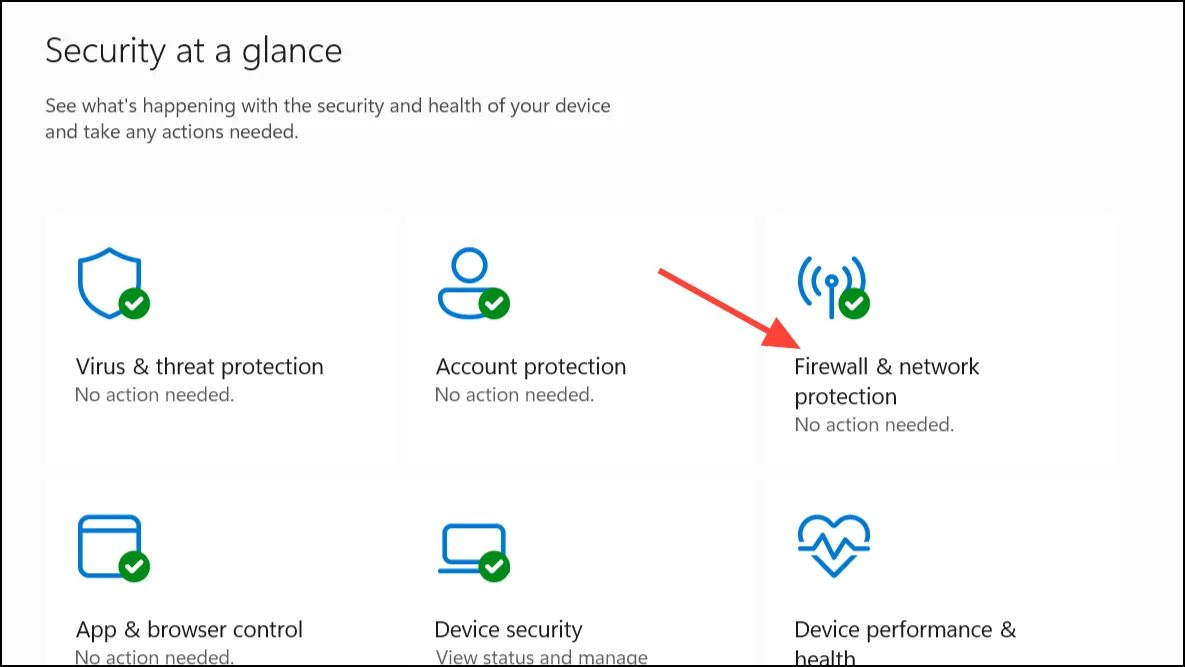Click the Device performance heart icon
The image size is (1185, 667).
point(834,545)
